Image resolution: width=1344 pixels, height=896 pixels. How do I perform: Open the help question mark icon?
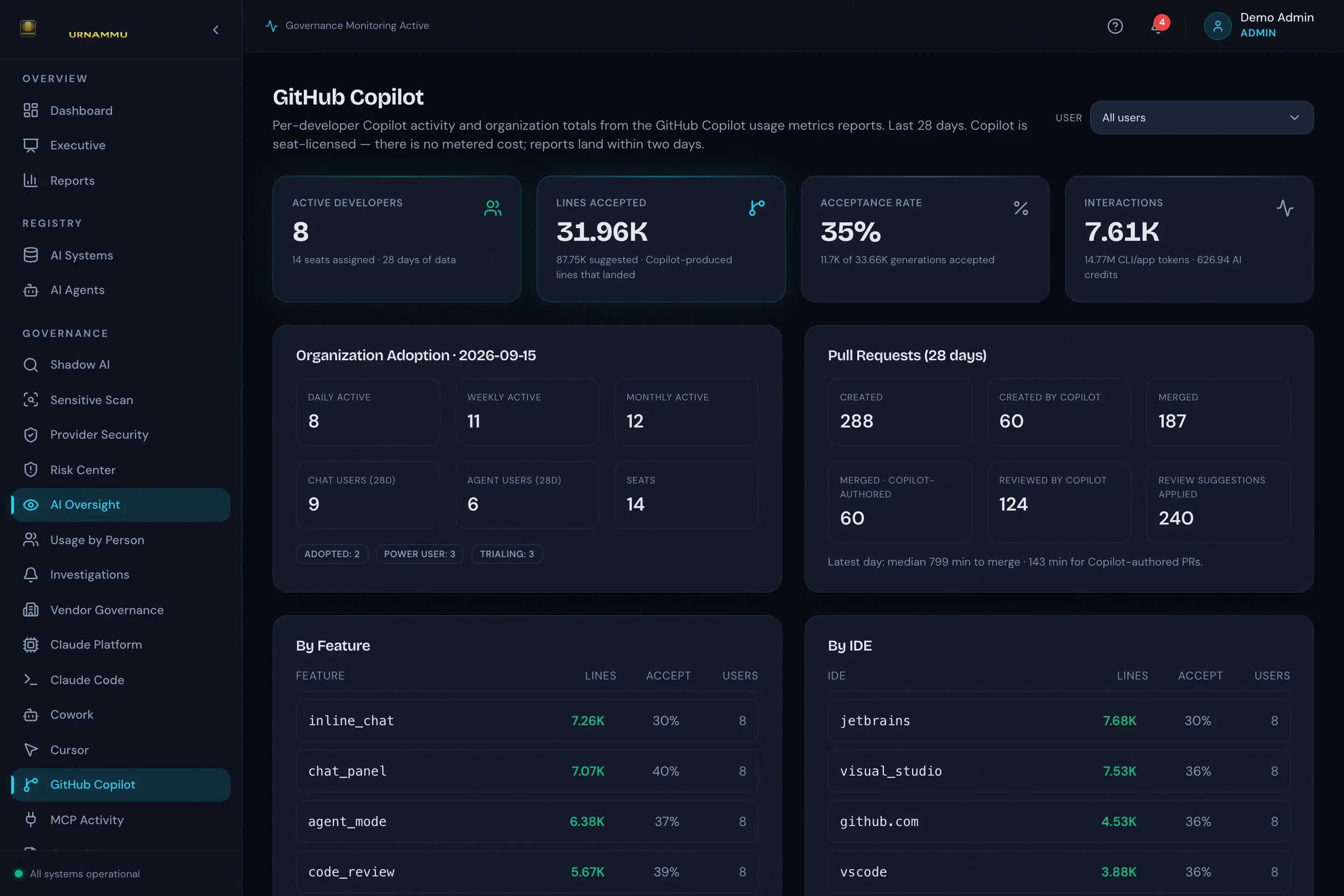[1115, 26]
